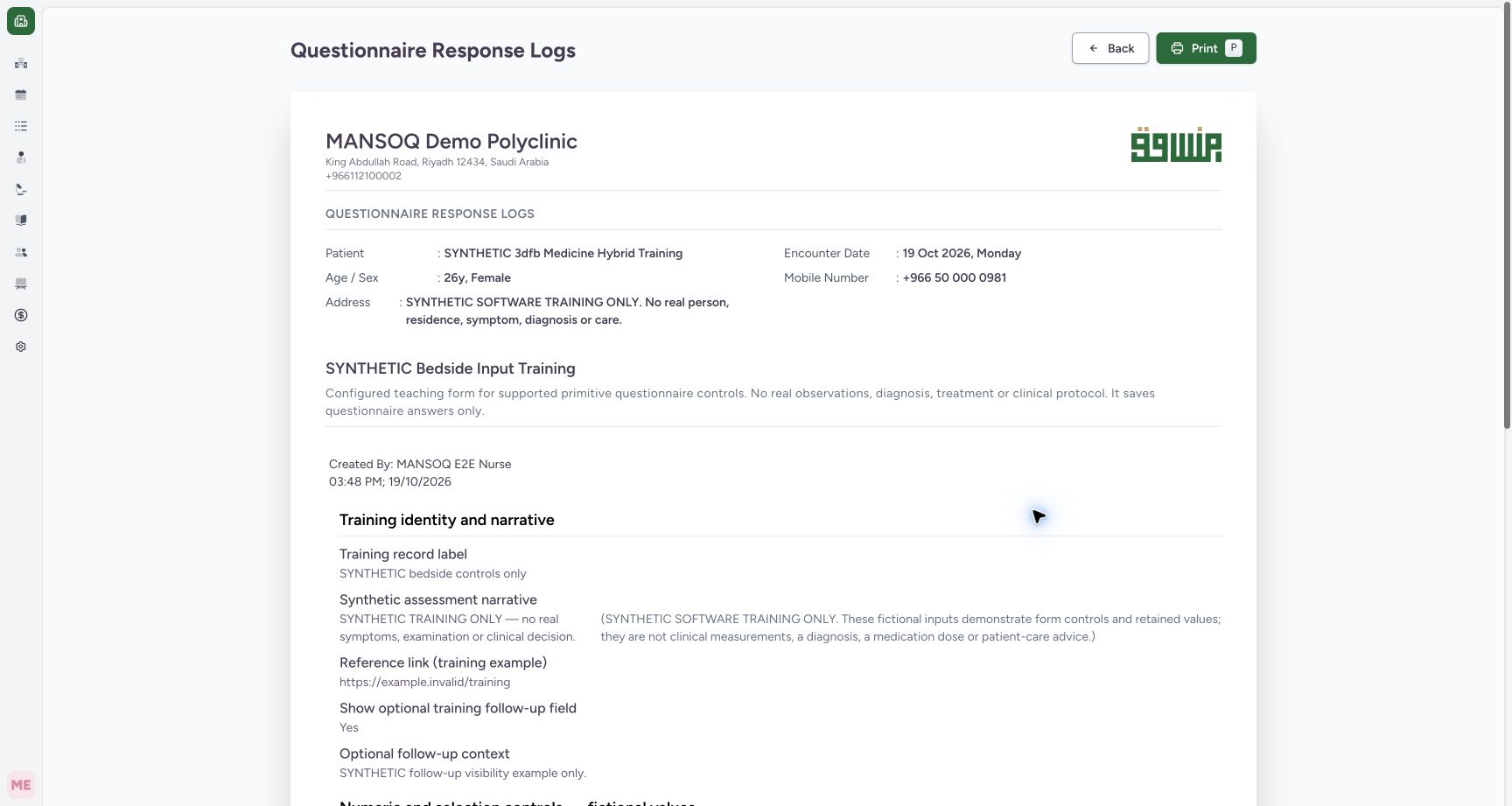Click 'SYNTHETIC bedside controls only' answer

pos(433,573)
